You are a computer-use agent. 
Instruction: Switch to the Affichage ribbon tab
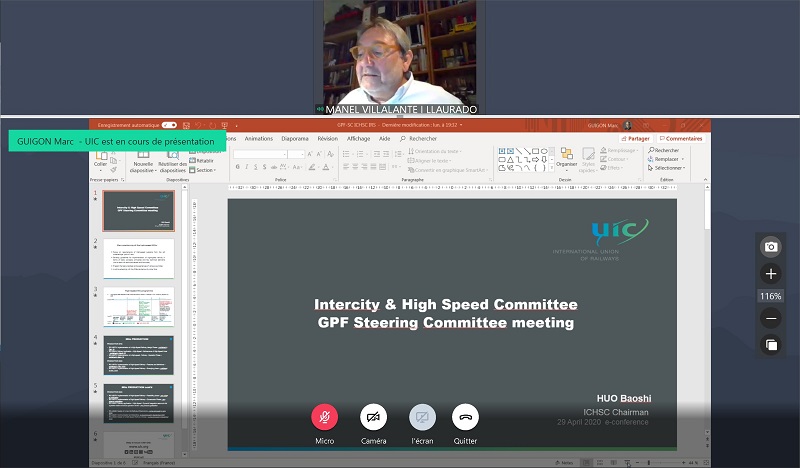tap(359, 138)
